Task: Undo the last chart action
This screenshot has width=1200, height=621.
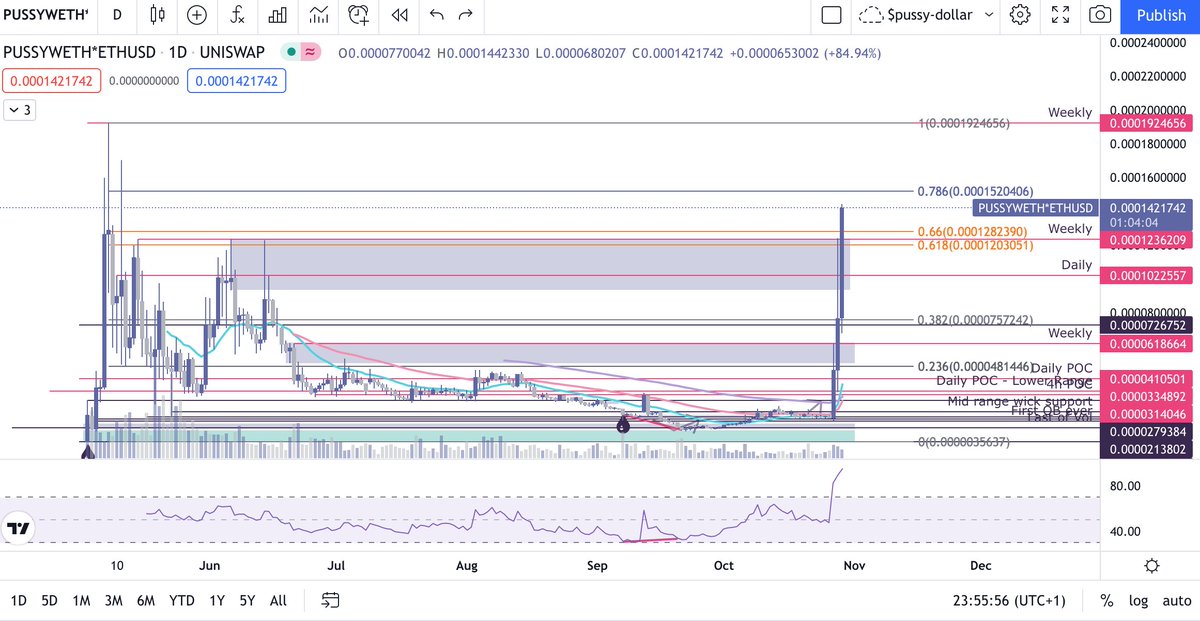Action: (x=436, y=15)
